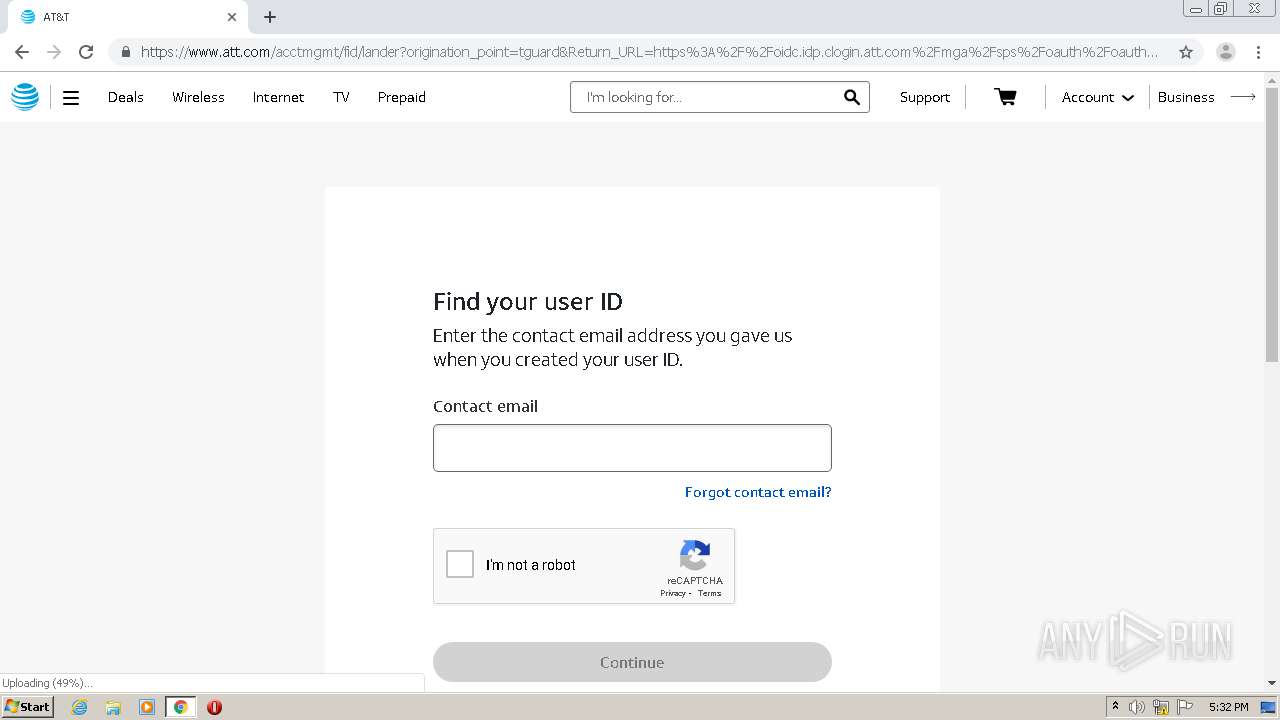Expand the Account dropdown
The image size is (1280, 720).
[x=1097, y=97]
